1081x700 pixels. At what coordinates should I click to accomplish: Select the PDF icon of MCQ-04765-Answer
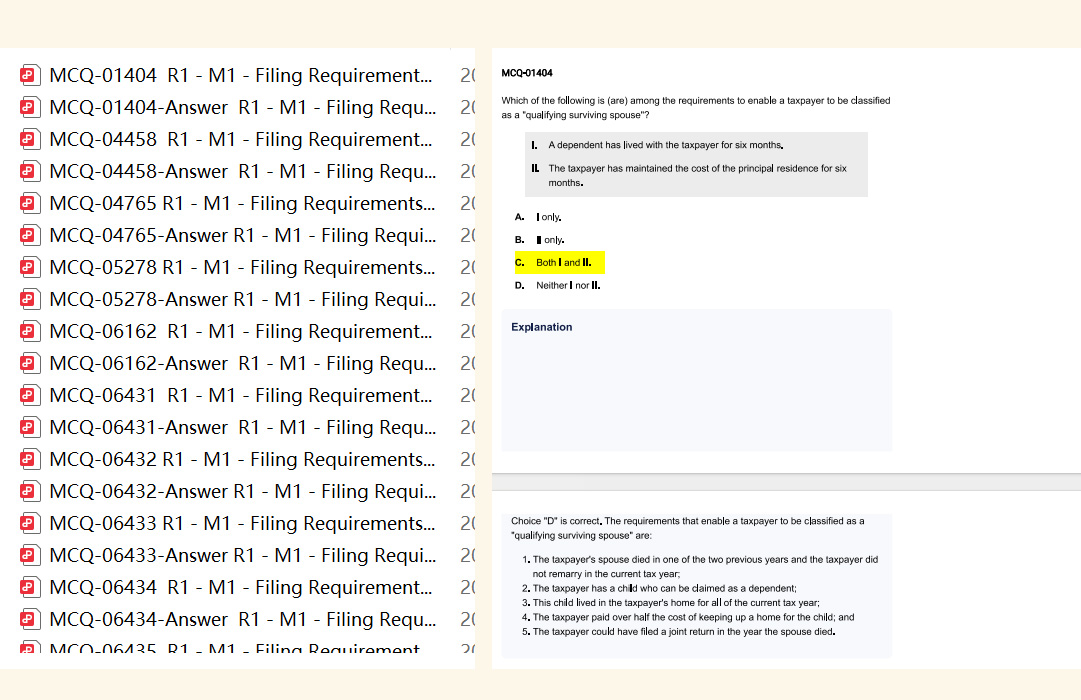click(29, 236)
